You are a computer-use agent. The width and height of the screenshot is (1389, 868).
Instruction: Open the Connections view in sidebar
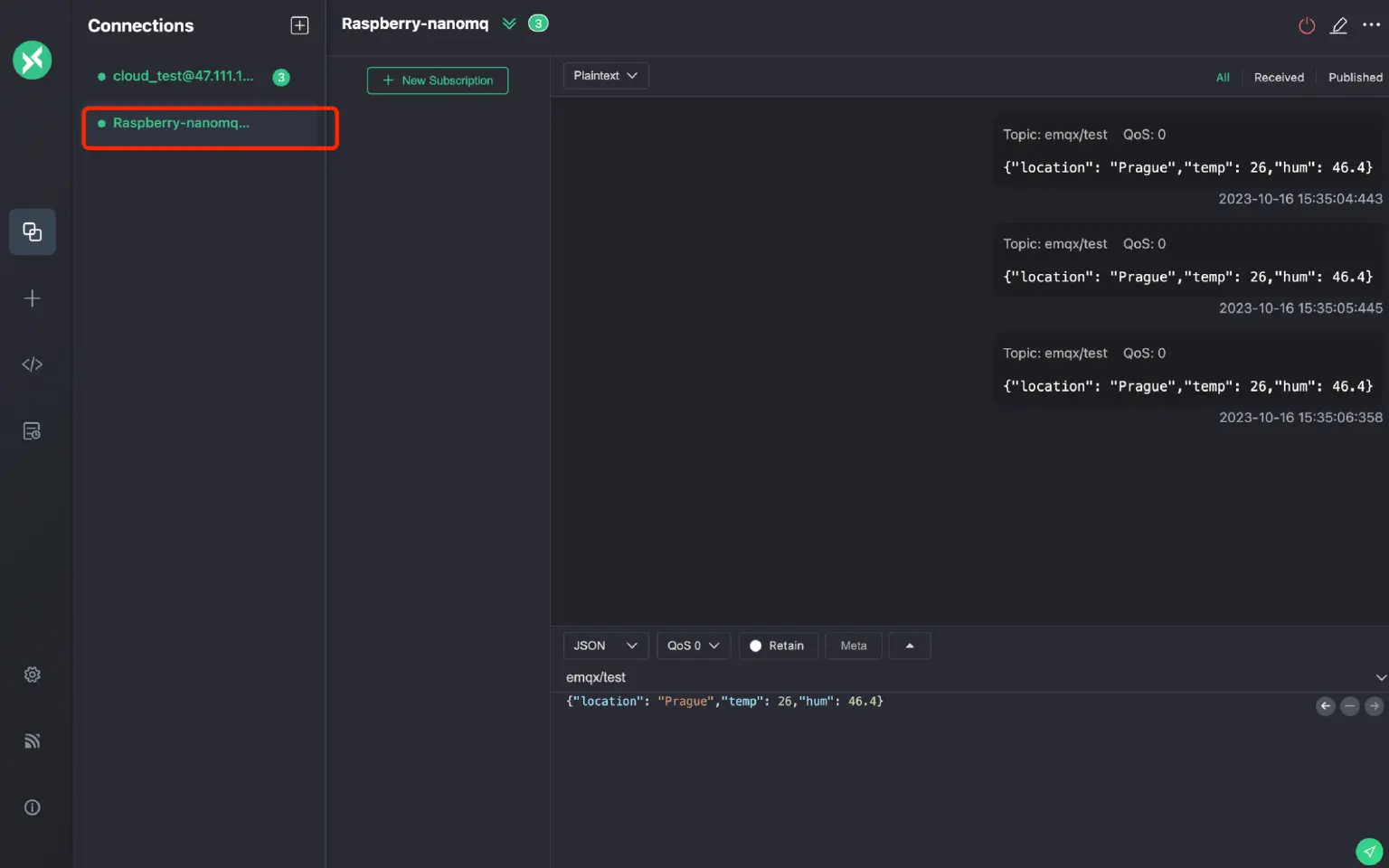(x=33, y=232)
